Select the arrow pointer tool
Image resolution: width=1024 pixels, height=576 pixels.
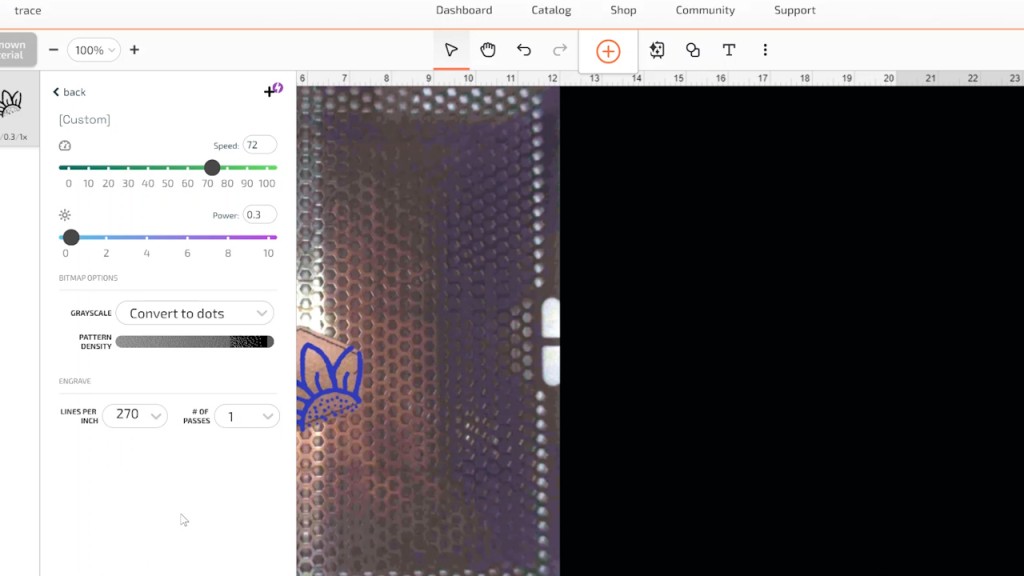(x=451, y=50)
